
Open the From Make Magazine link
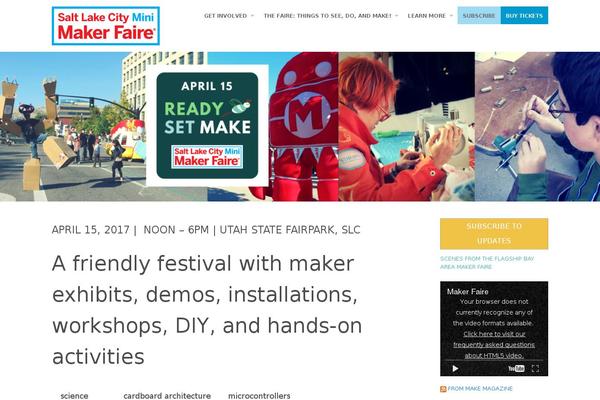[x=480, y=389]
